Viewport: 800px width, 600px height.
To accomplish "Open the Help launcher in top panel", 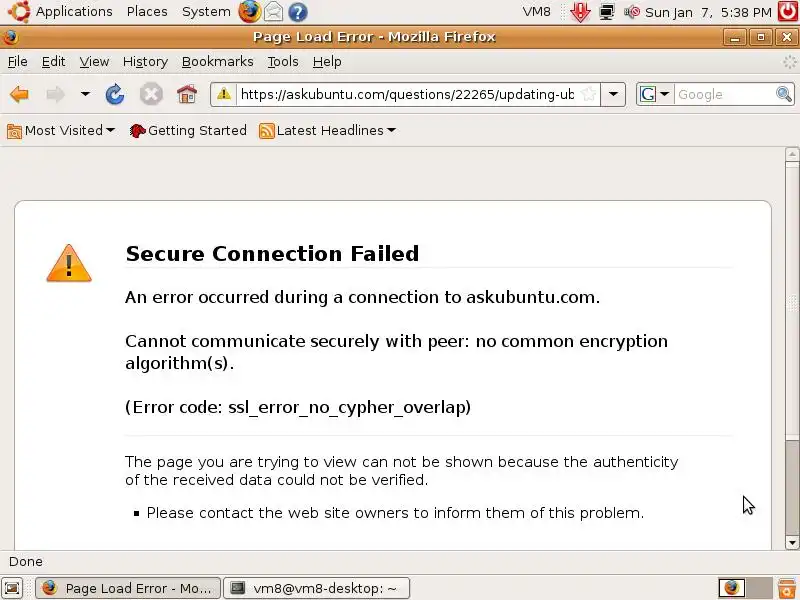I will [x=297, y=12].
